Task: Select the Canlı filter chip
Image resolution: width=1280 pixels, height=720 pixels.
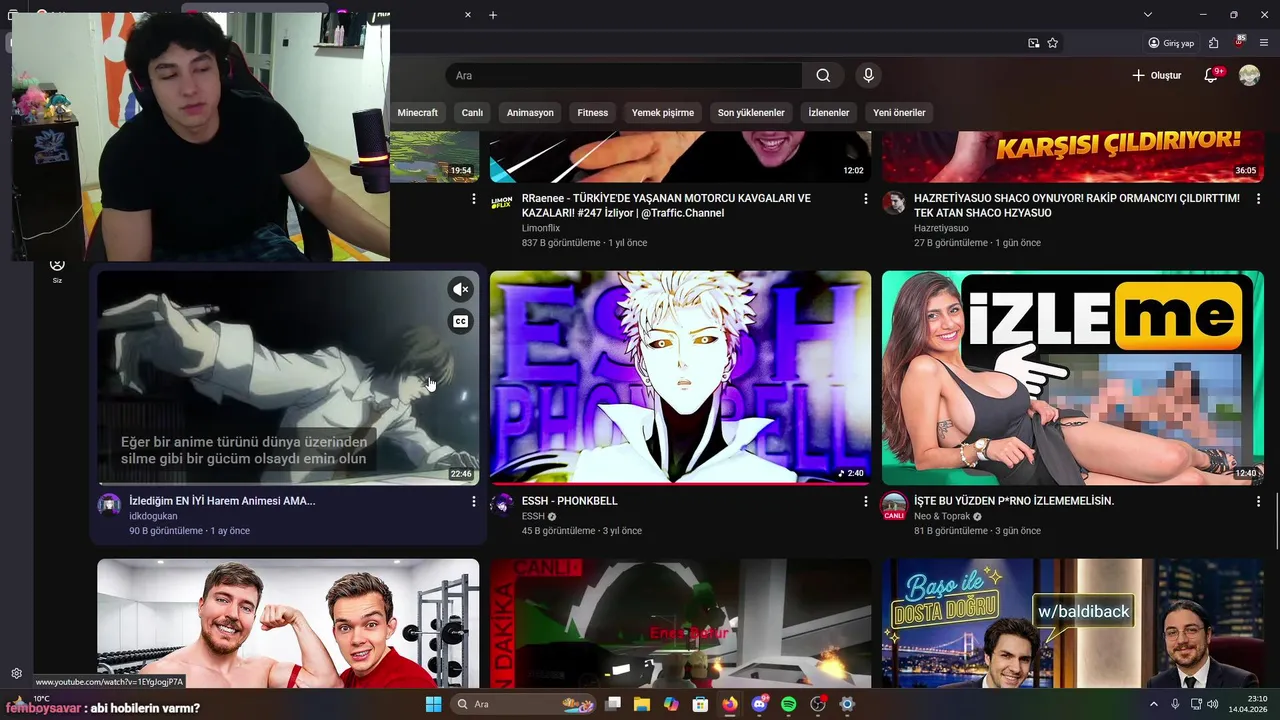Action: (472, 113)
